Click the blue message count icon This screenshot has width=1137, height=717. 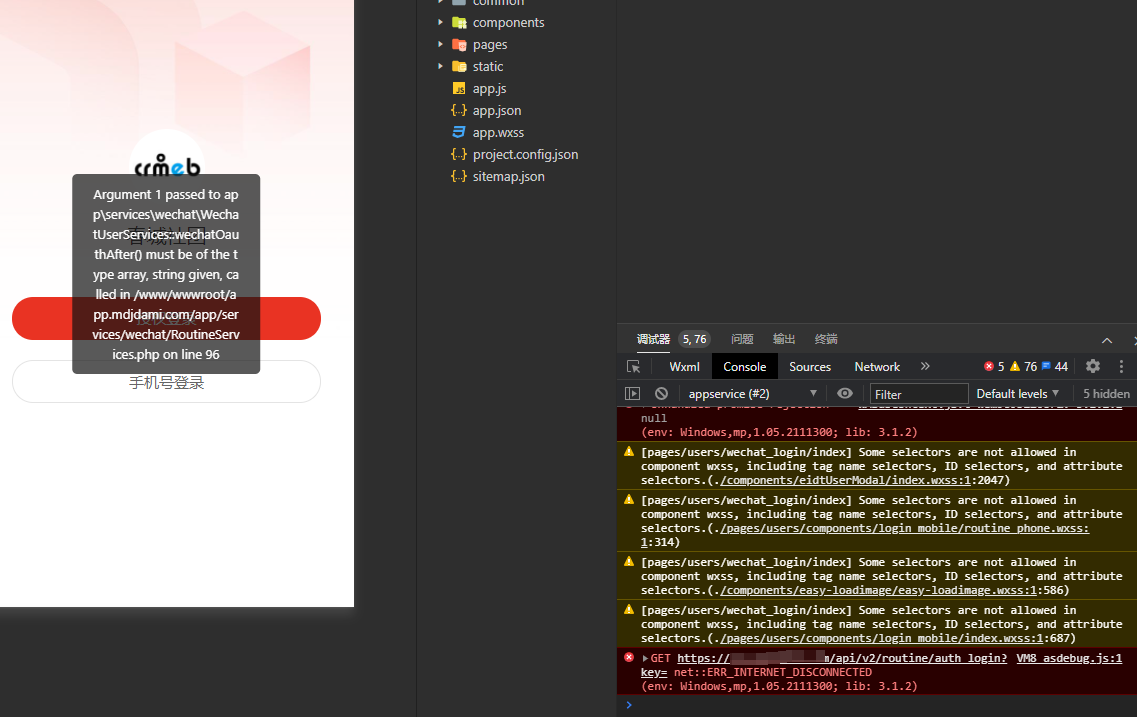pos(1046,365)
